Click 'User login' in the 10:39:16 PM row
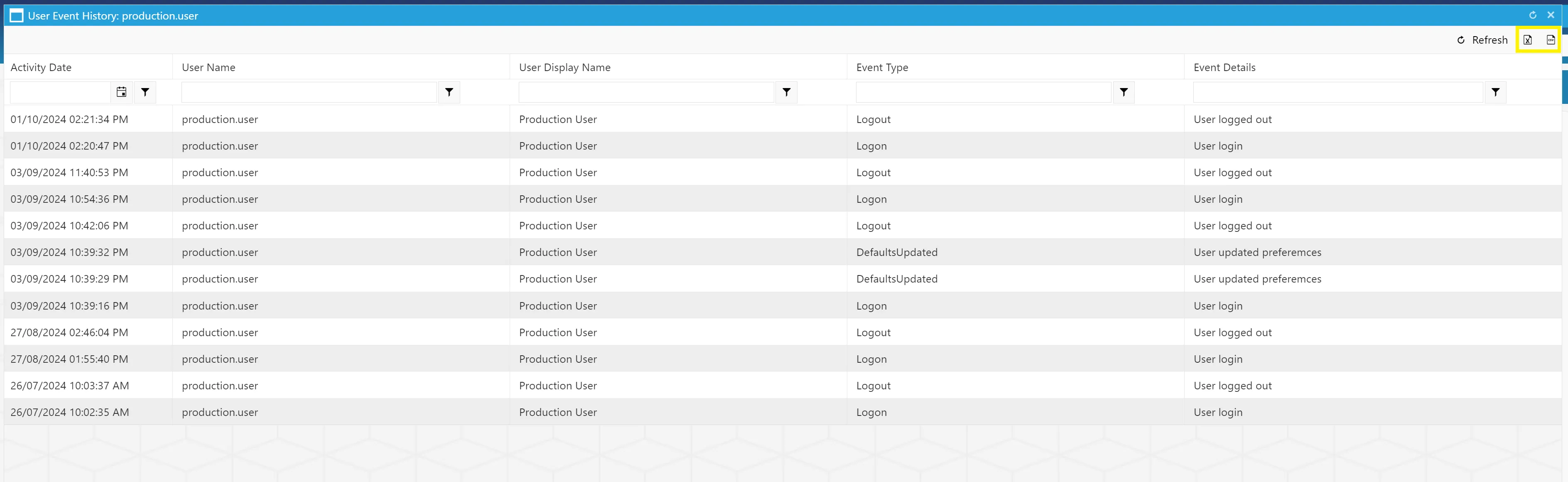 1218,305
